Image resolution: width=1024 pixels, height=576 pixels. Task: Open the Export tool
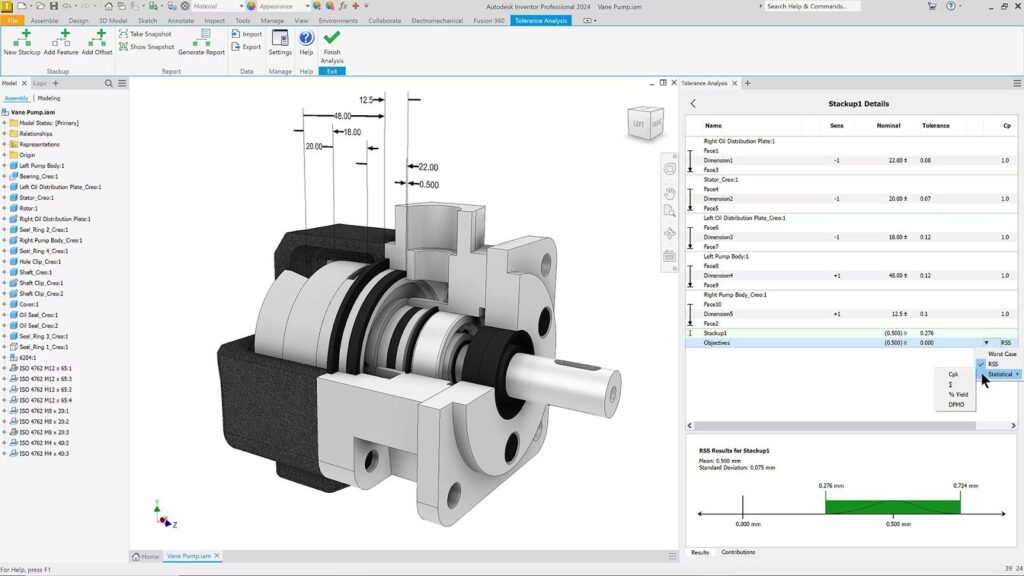pyautogui.click(x=244, y=46)
